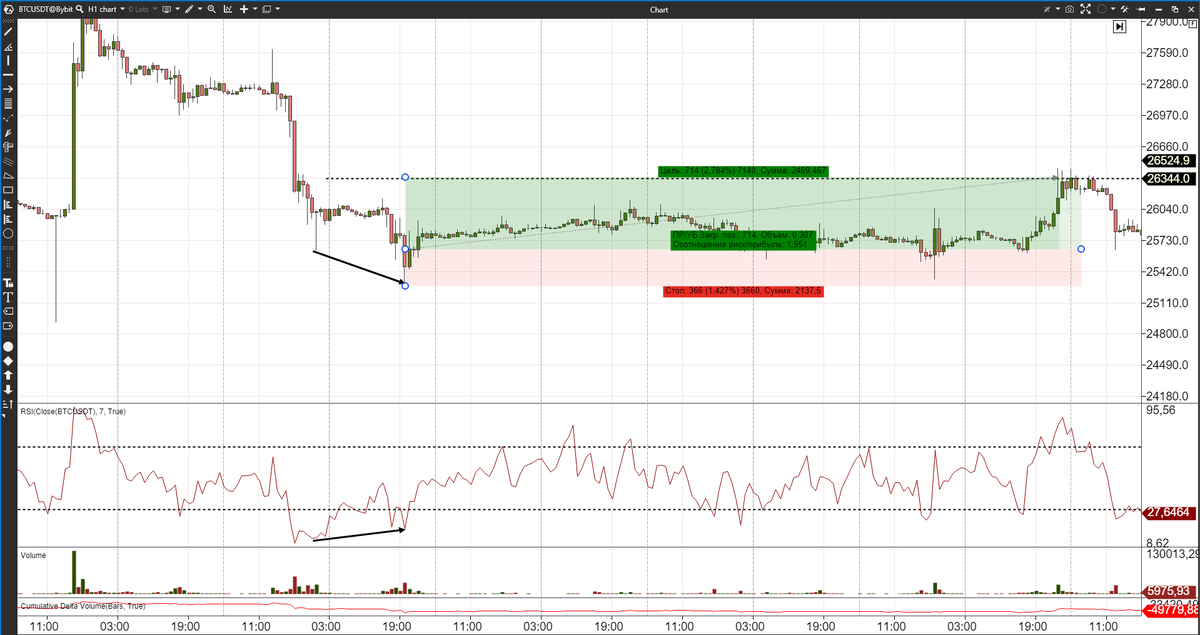Expand the arrow beside the circle selector

(1113, 9)
